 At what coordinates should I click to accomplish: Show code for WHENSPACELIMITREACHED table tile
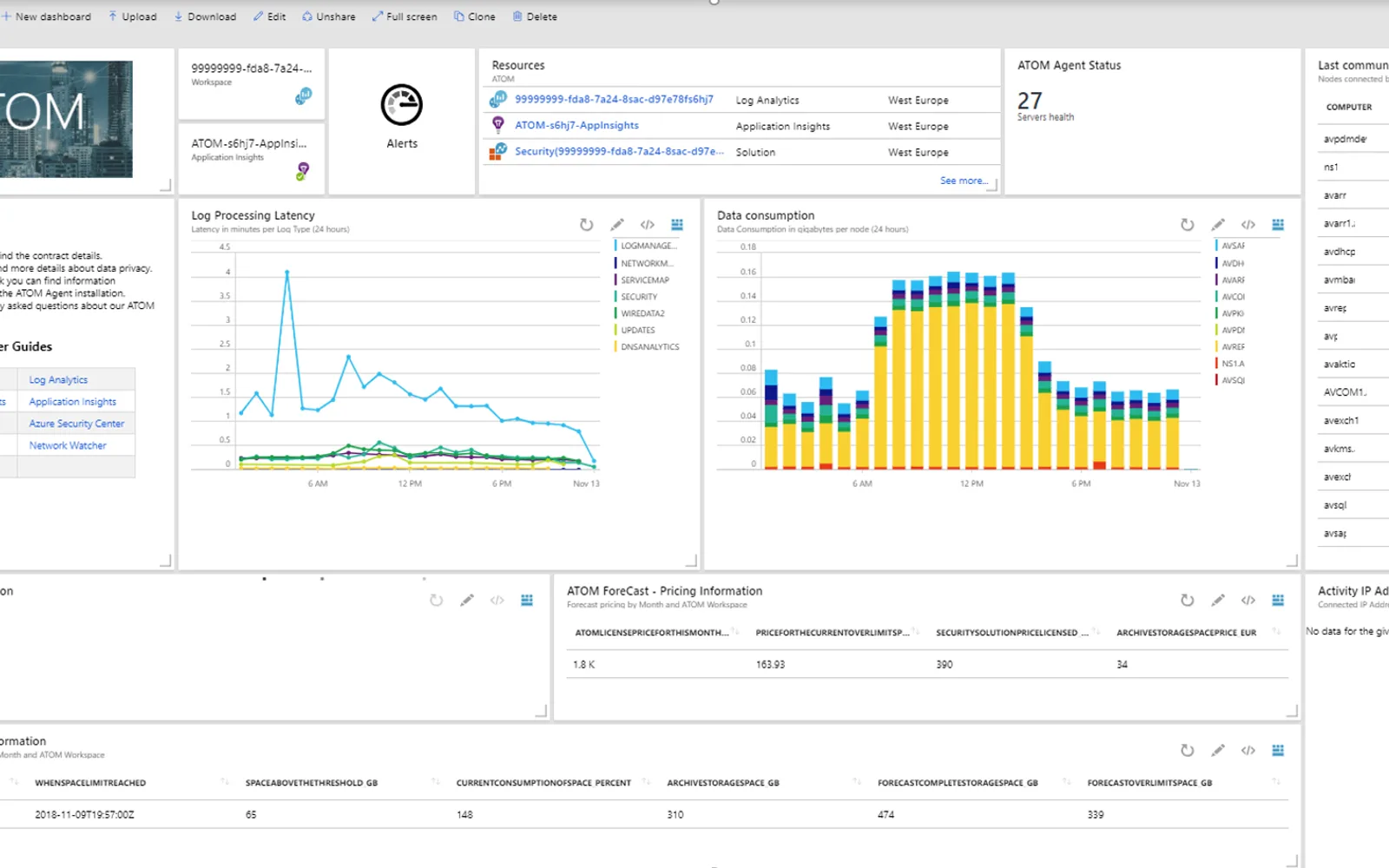1248,751
